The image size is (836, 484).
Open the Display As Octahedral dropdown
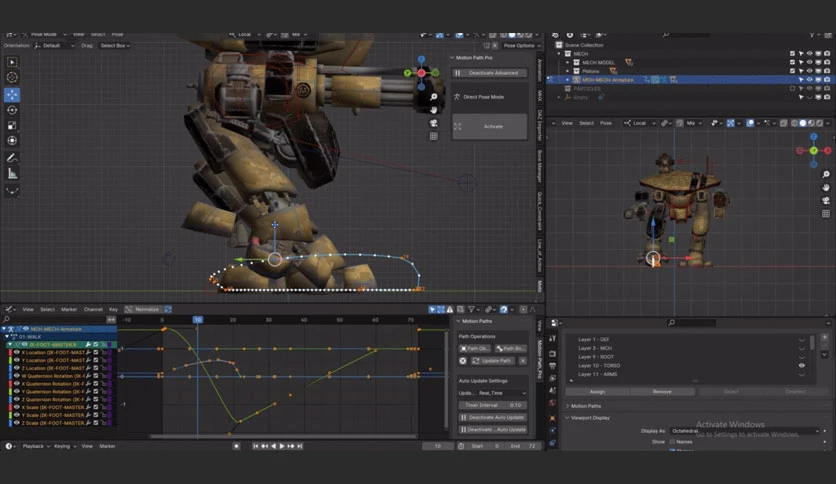tap(745, 431)
